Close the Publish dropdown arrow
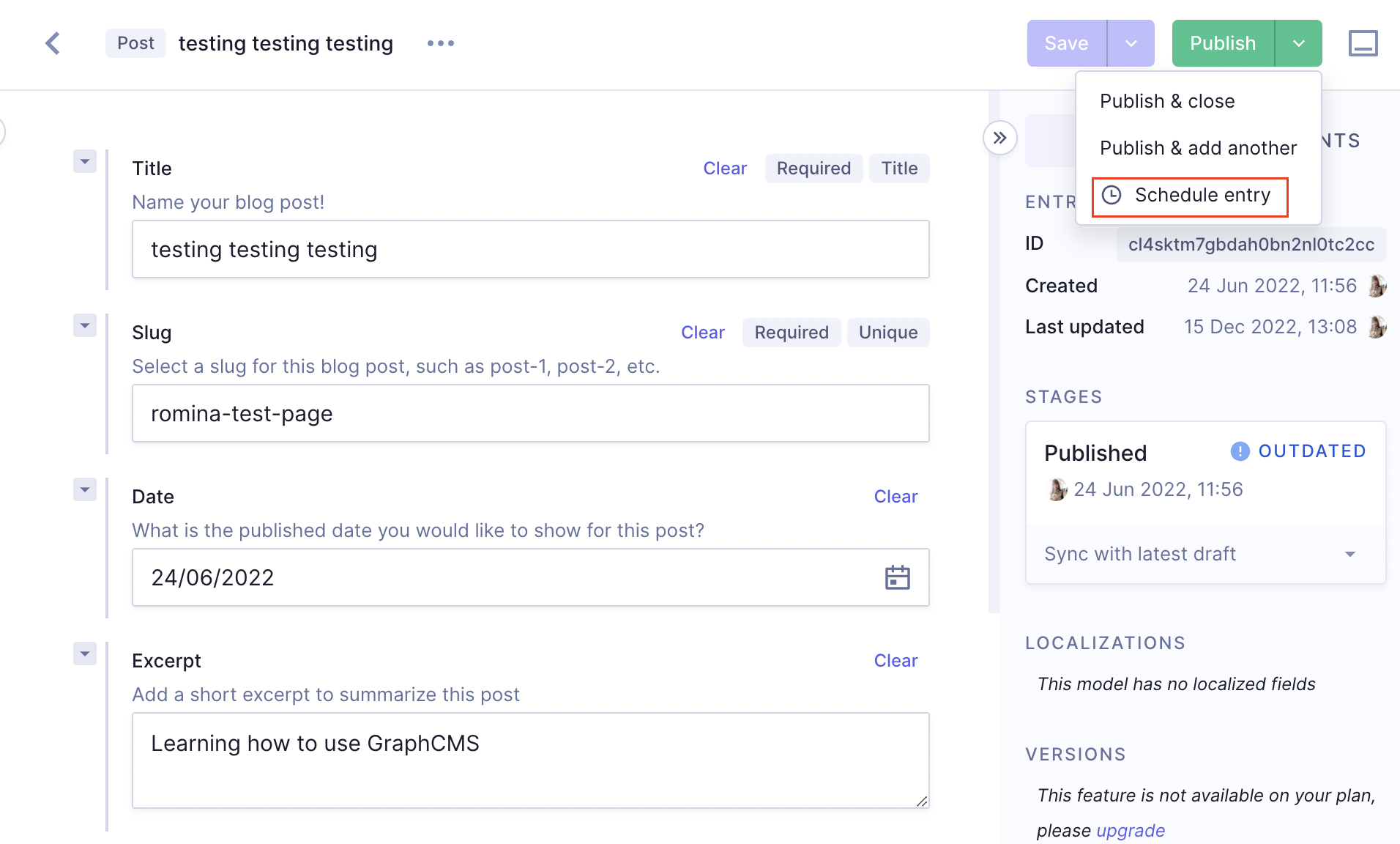The height and width of the screenshot is (844, 1400). pos(1298,43)
